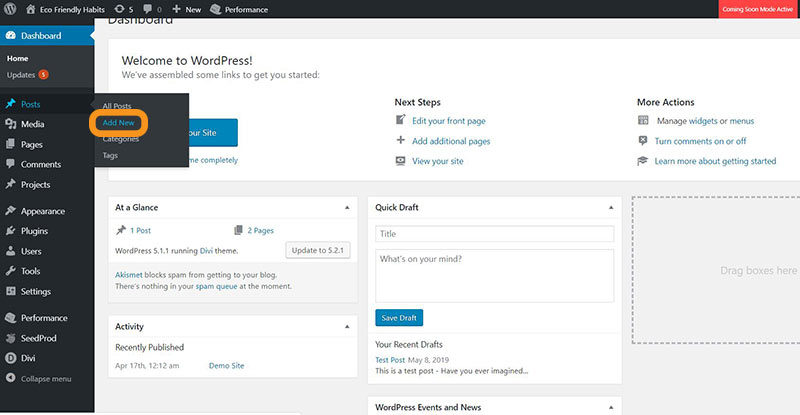This screenshot has width=800, height=415.
Task: Click the SeedProd icon in sidebar
Action: pyautogui.click(x=10, y=338)
